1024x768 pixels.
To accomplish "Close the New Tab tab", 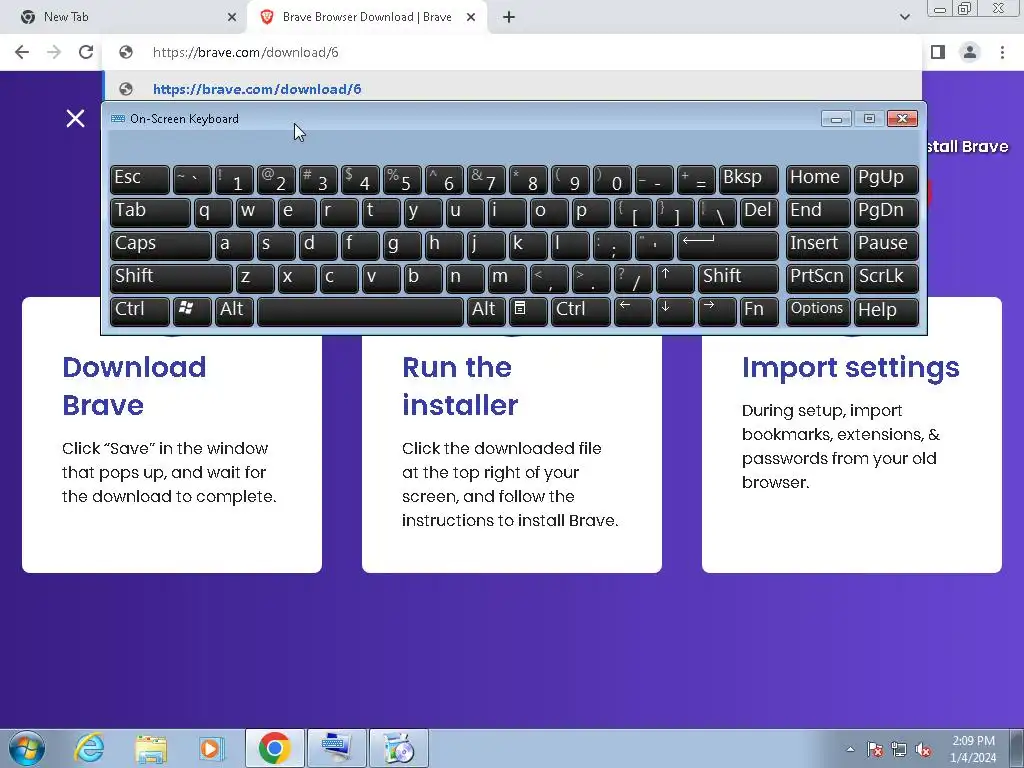I will (232, 17).
